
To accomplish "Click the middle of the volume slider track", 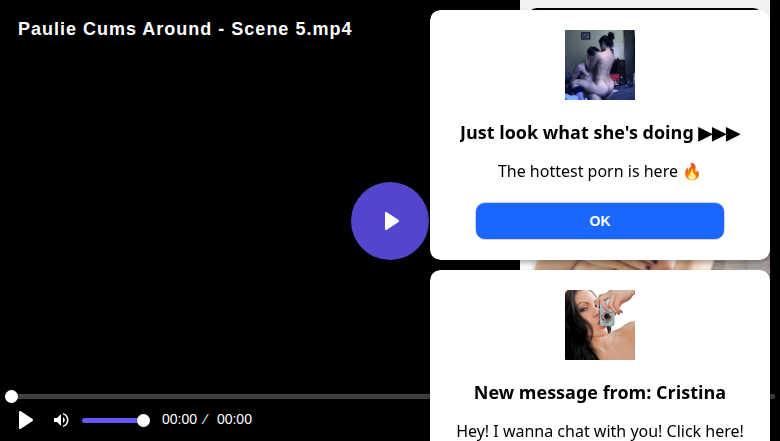I will [113, 420].
